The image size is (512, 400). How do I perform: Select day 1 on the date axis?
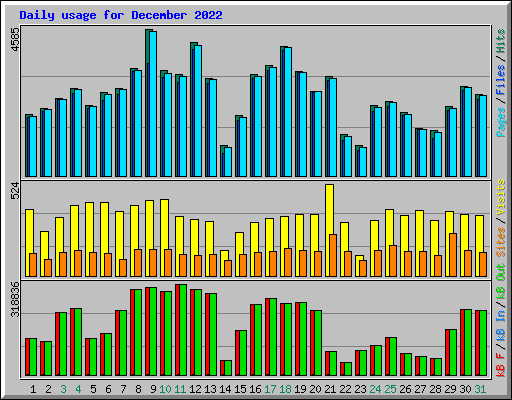[33, 389]
